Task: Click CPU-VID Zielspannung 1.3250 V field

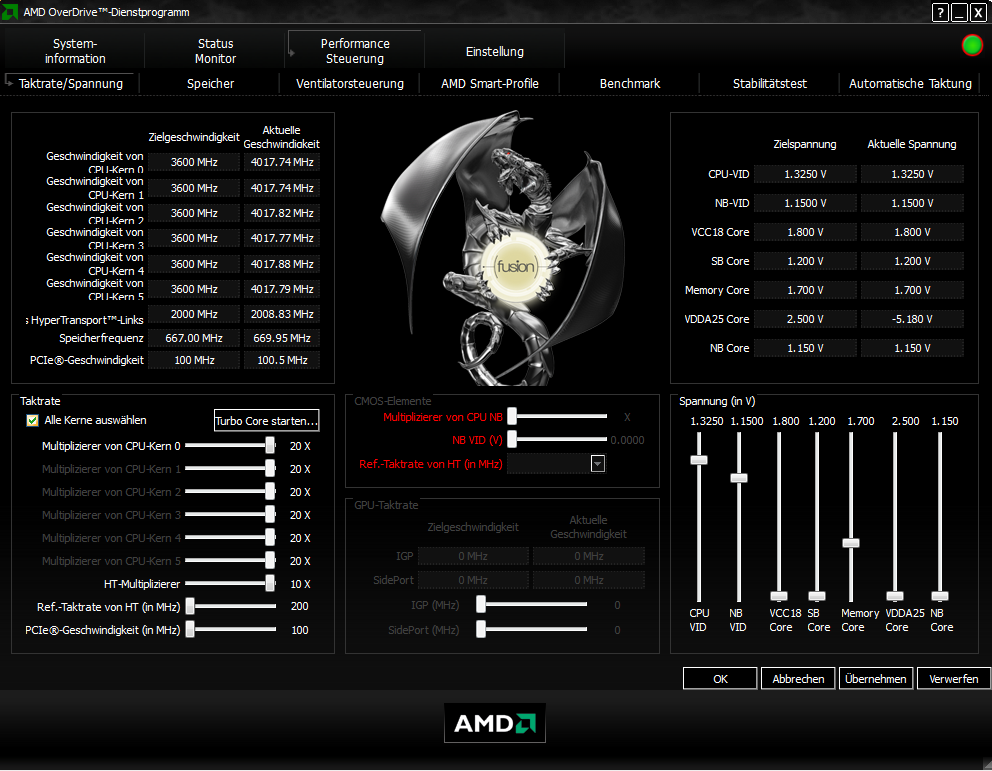Action: pos(805,174)
